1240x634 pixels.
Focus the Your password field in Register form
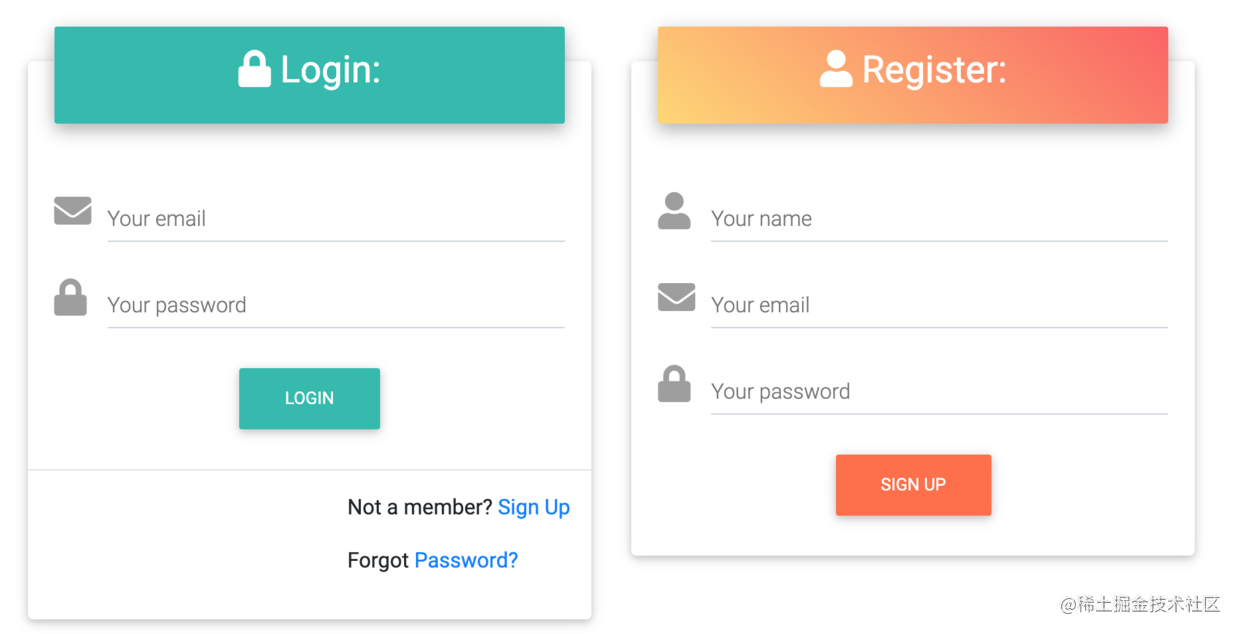click(938, 391)
